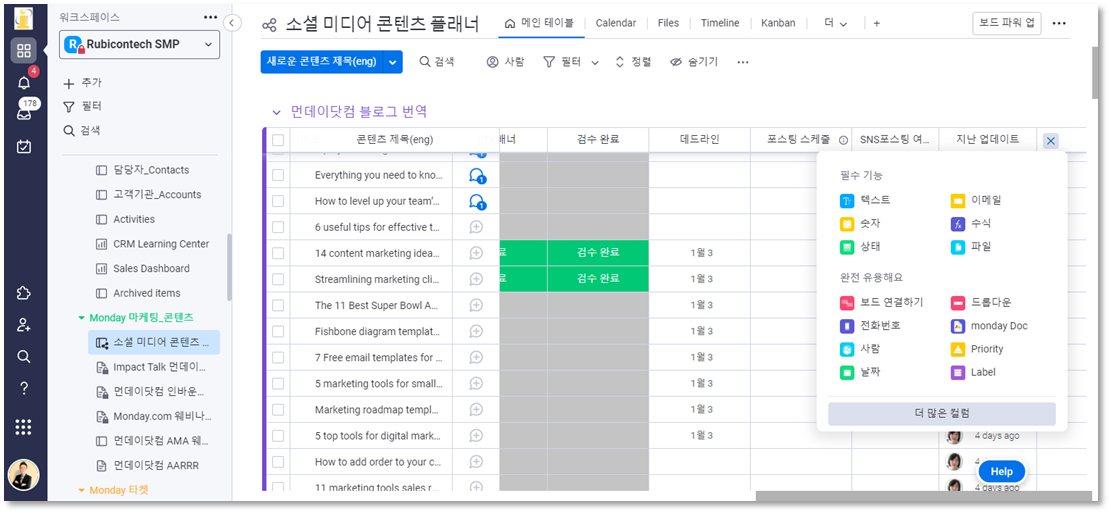Close the add-column popup with X button
1111x514 pixels.
1051,141
